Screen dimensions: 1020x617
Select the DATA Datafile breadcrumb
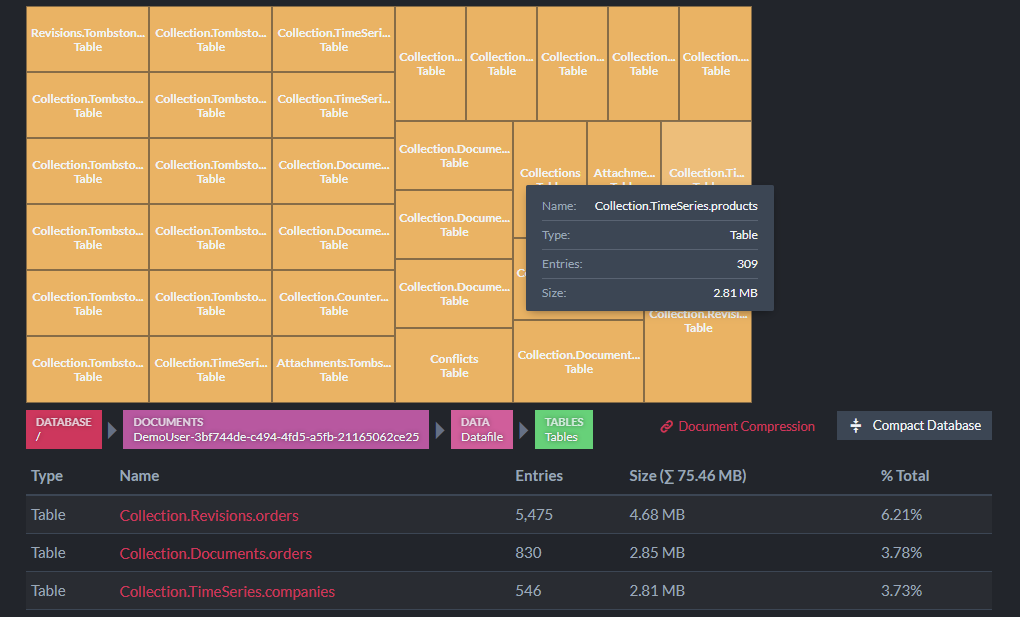point(482,430)
